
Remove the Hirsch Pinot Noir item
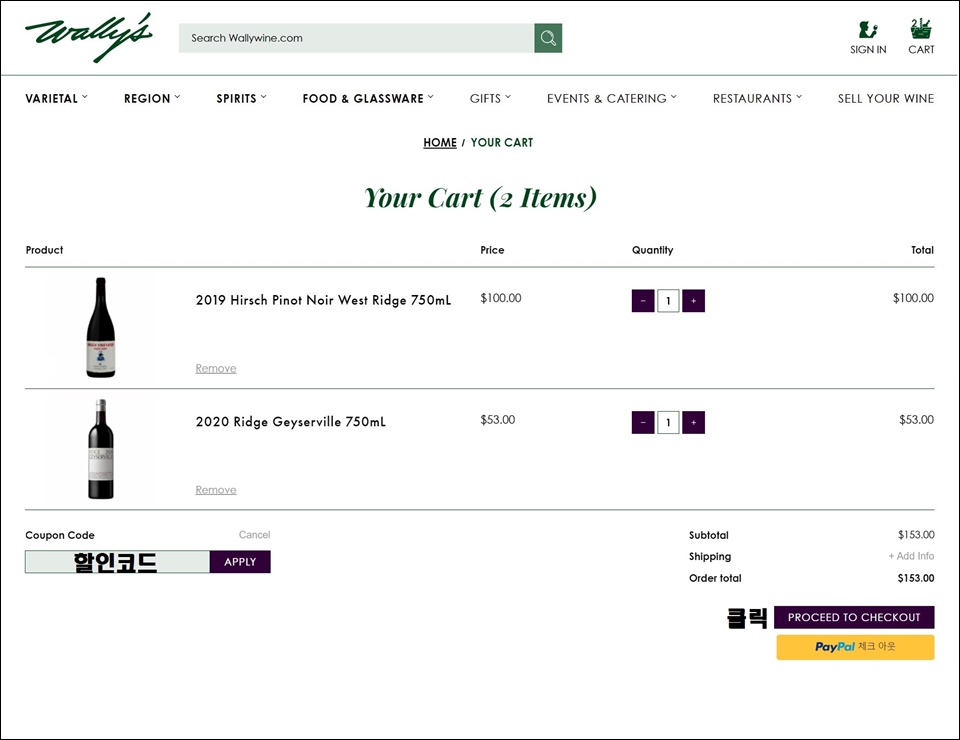pos(216,368)
